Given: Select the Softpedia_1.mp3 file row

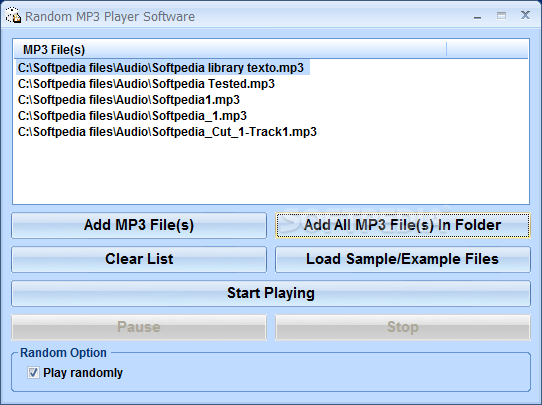Looking at the screenshot, I should coord(132,115).
